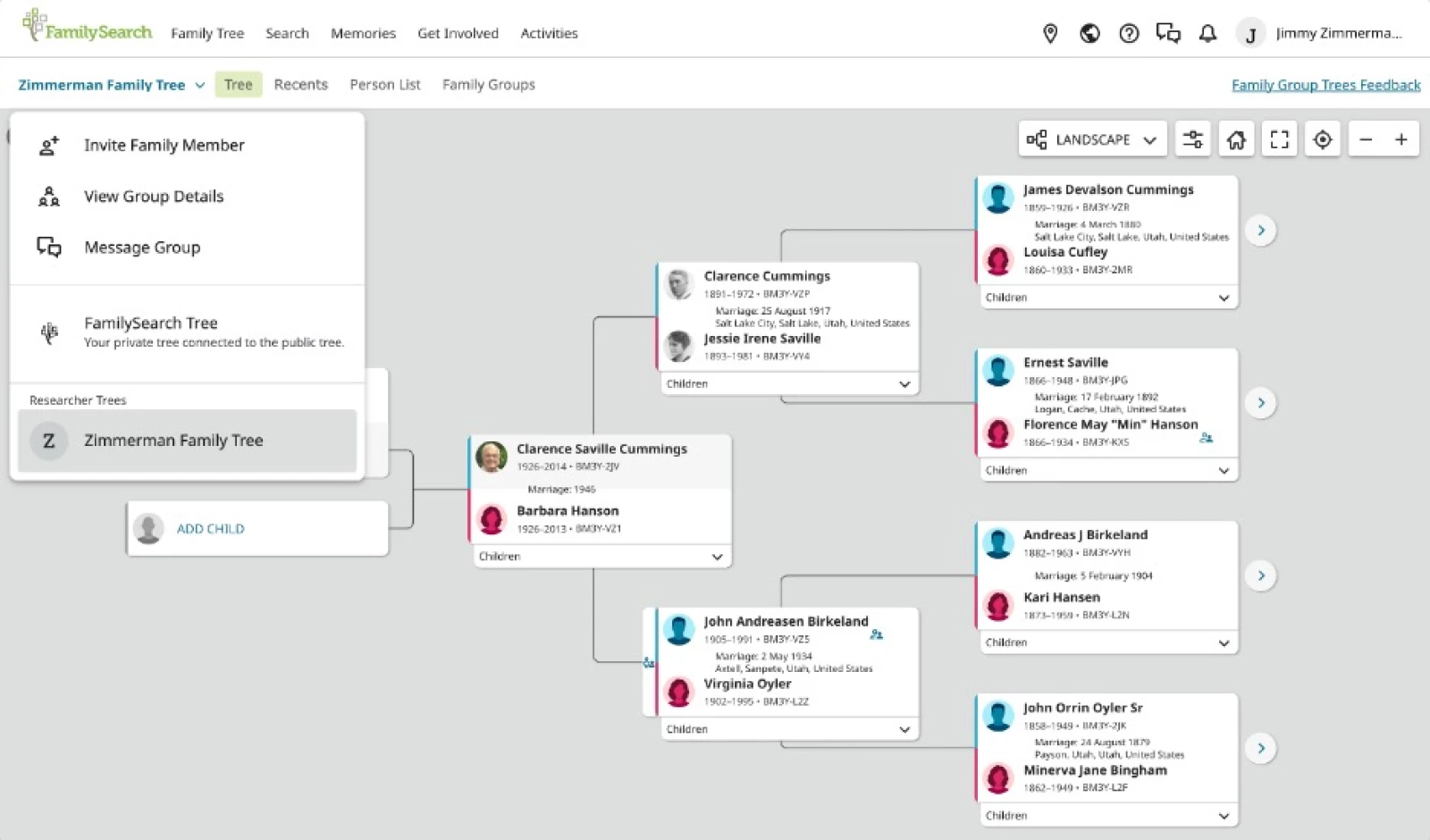
Task: Select the Tree tab
Action: (x=238, y=85)
